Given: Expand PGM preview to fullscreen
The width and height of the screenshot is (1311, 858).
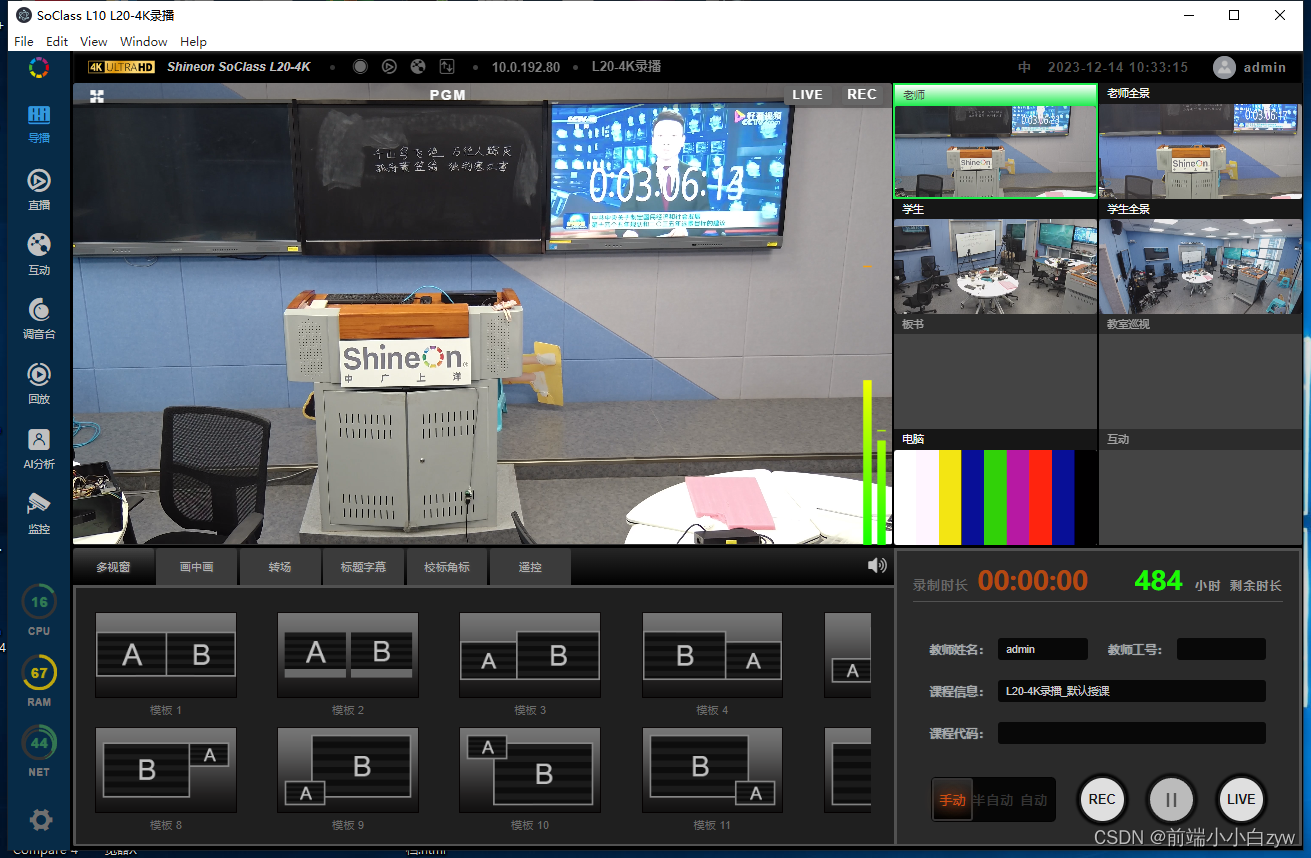Looking at the screenshot, I should click(97, 96).
